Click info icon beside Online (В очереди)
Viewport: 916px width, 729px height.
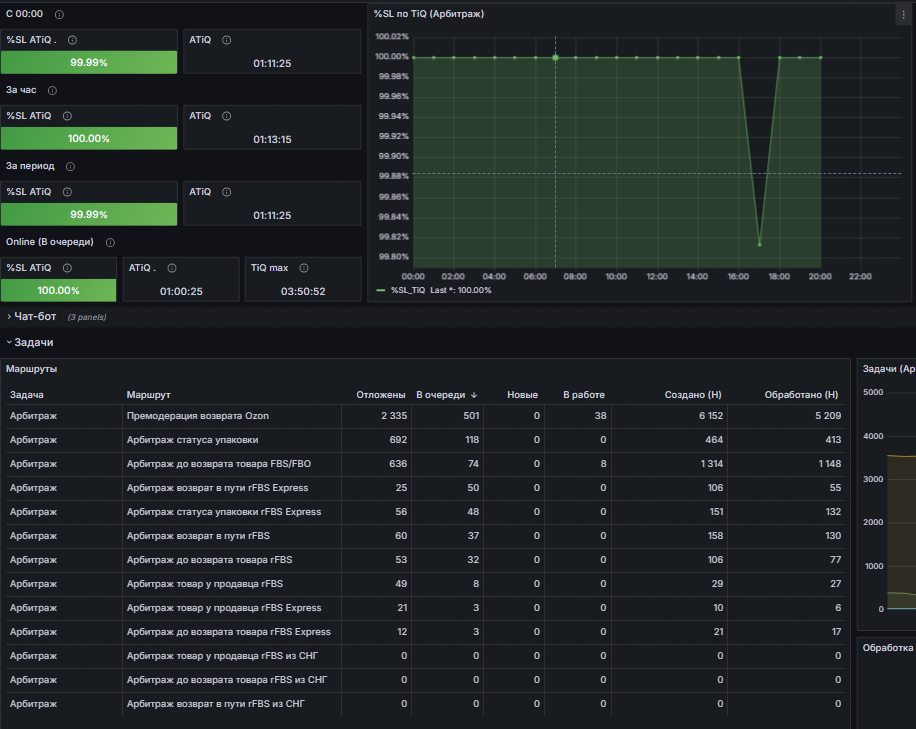pyautogui.click(x=110, y=242)
